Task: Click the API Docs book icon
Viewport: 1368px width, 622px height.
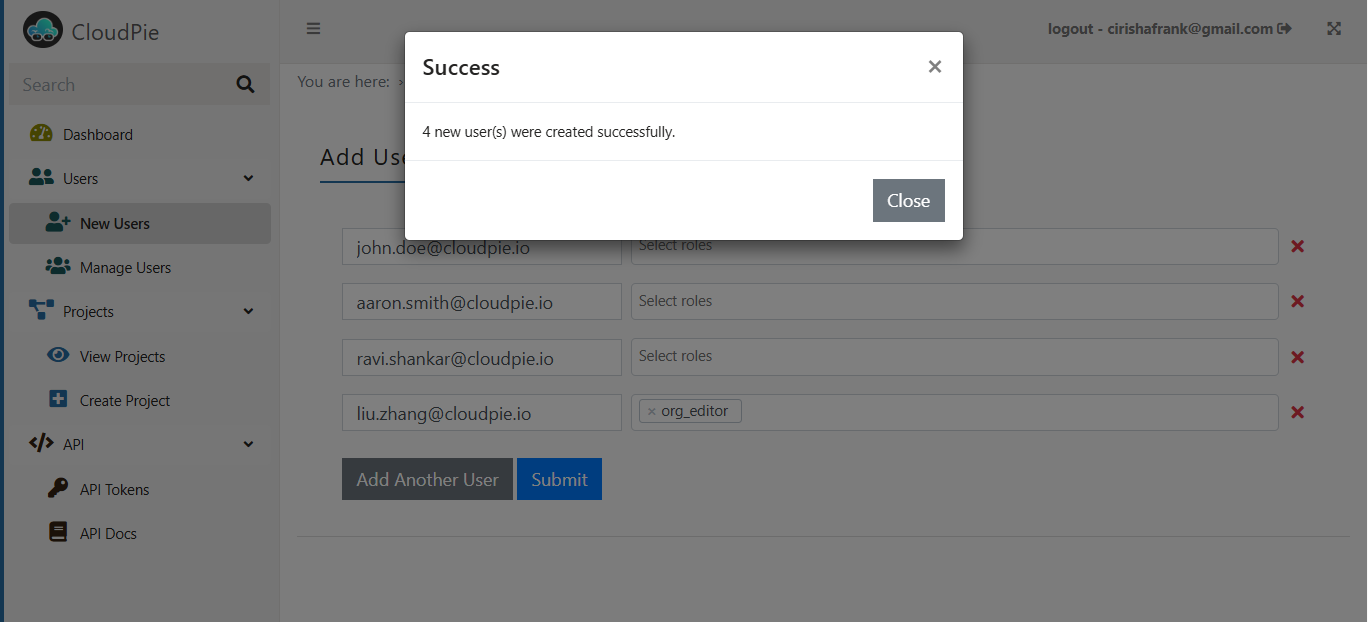Action: (x=58, y=532)
